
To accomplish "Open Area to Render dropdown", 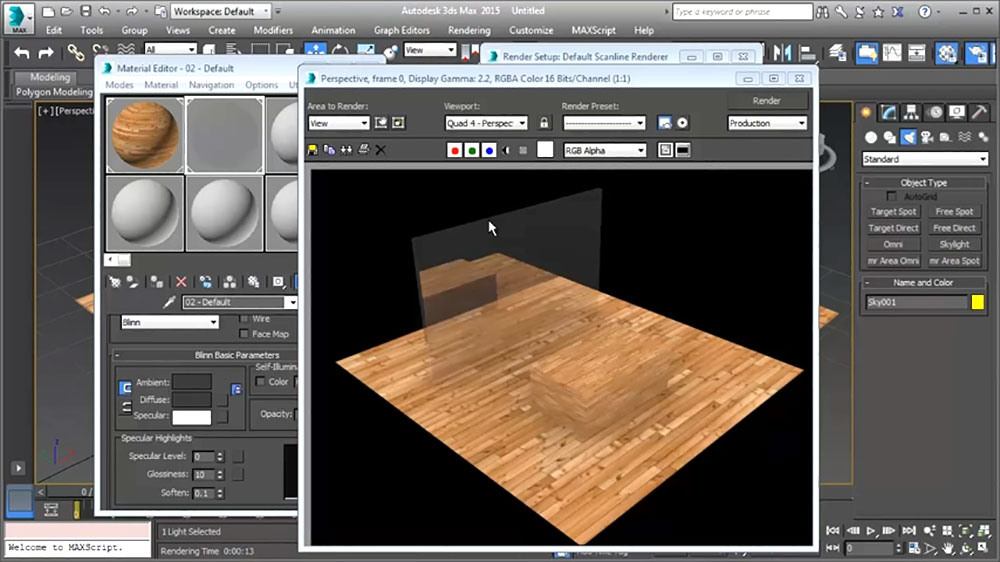I will (x=339, y=123).
